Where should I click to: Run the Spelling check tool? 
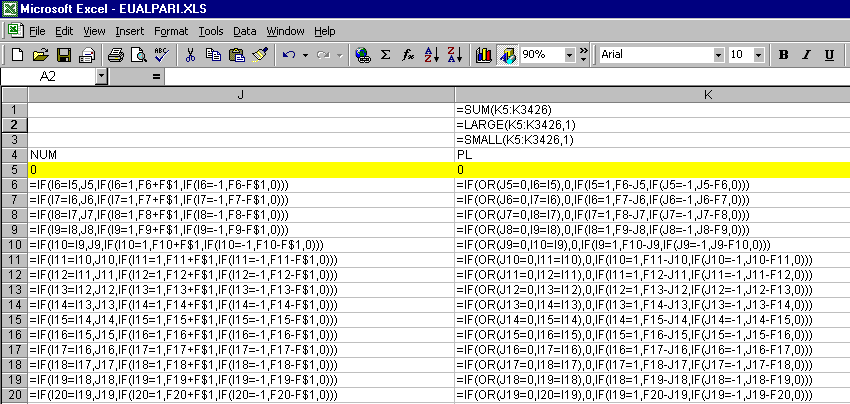[160, 54]
